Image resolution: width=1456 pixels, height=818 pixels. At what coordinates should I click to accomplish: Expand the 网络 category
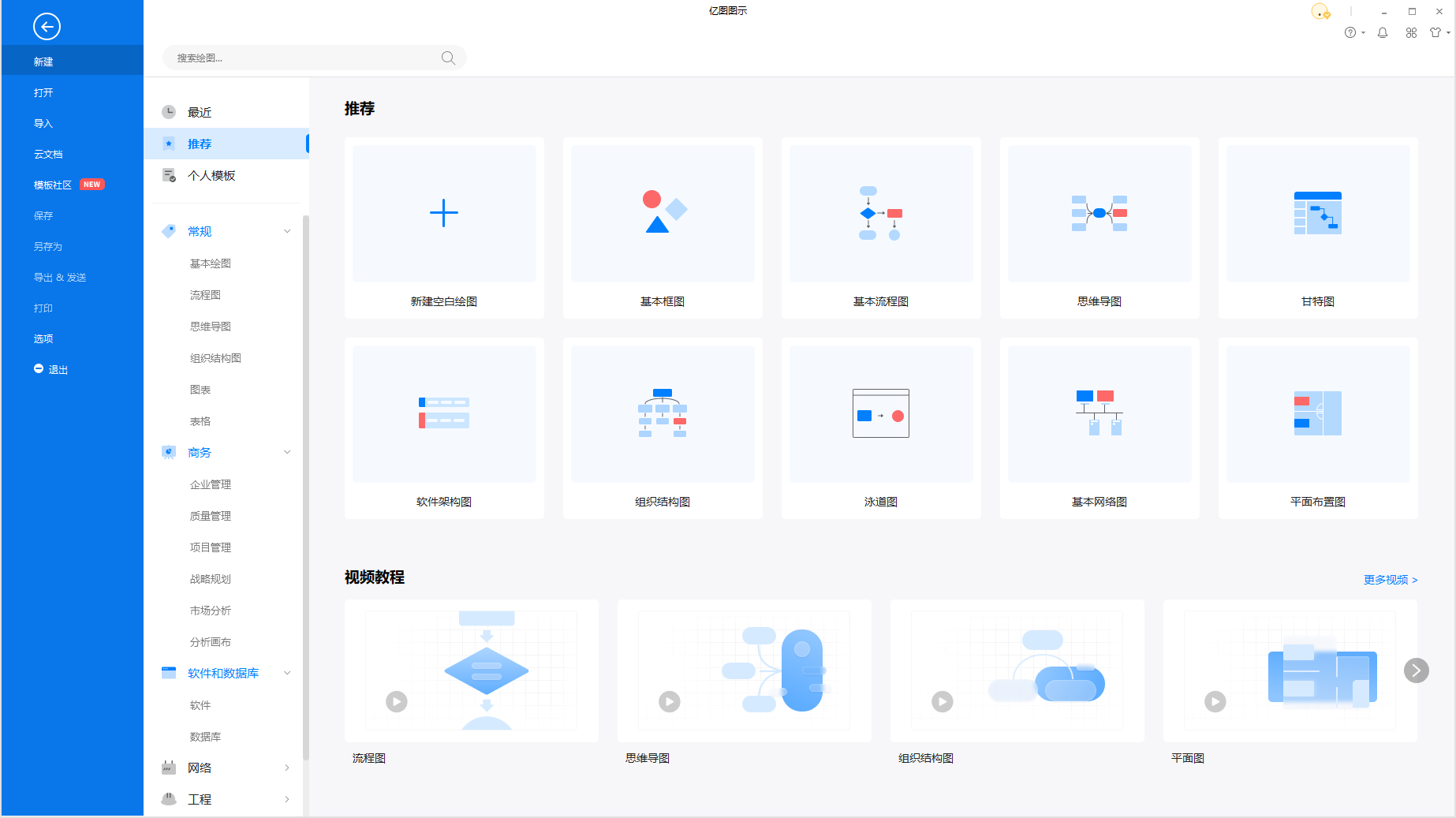[x=287, y=768]
